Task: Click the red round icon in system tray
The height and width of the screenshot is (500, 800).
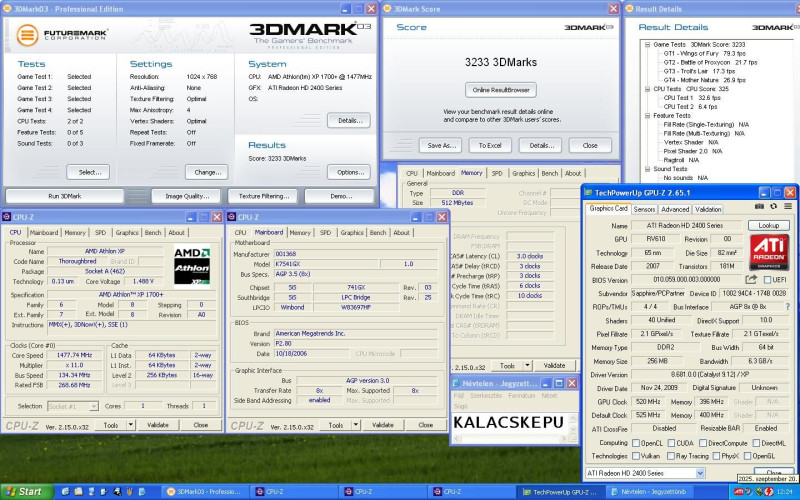Action: 768,492
